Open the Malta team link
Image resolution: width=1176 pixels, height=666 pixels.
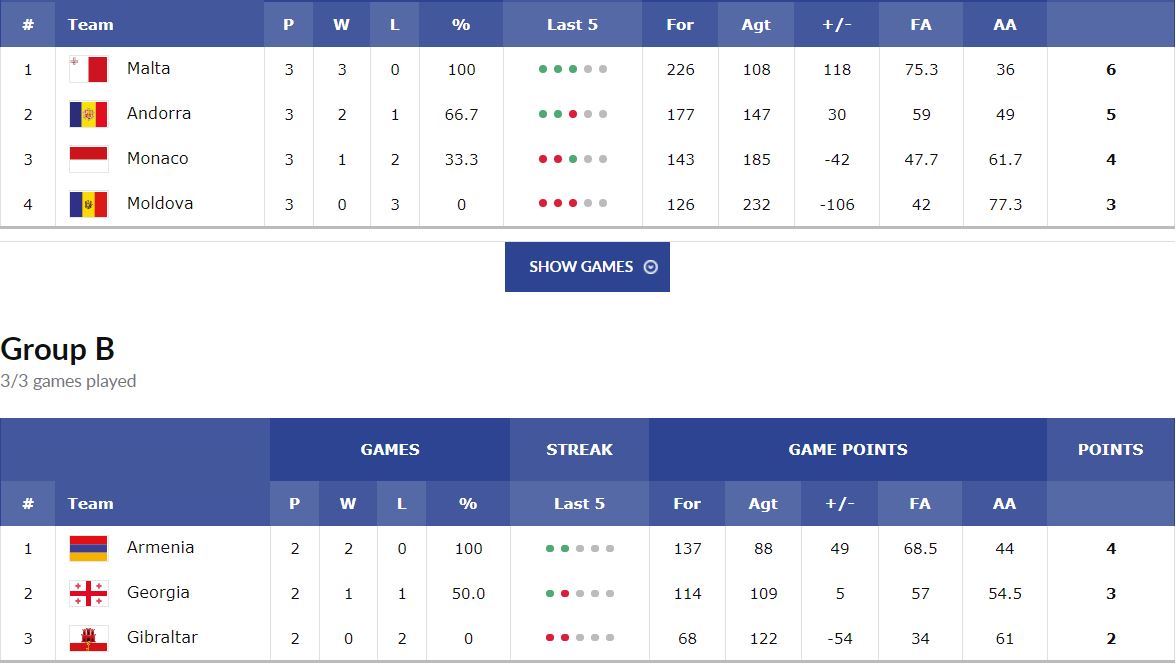point(148,68)
